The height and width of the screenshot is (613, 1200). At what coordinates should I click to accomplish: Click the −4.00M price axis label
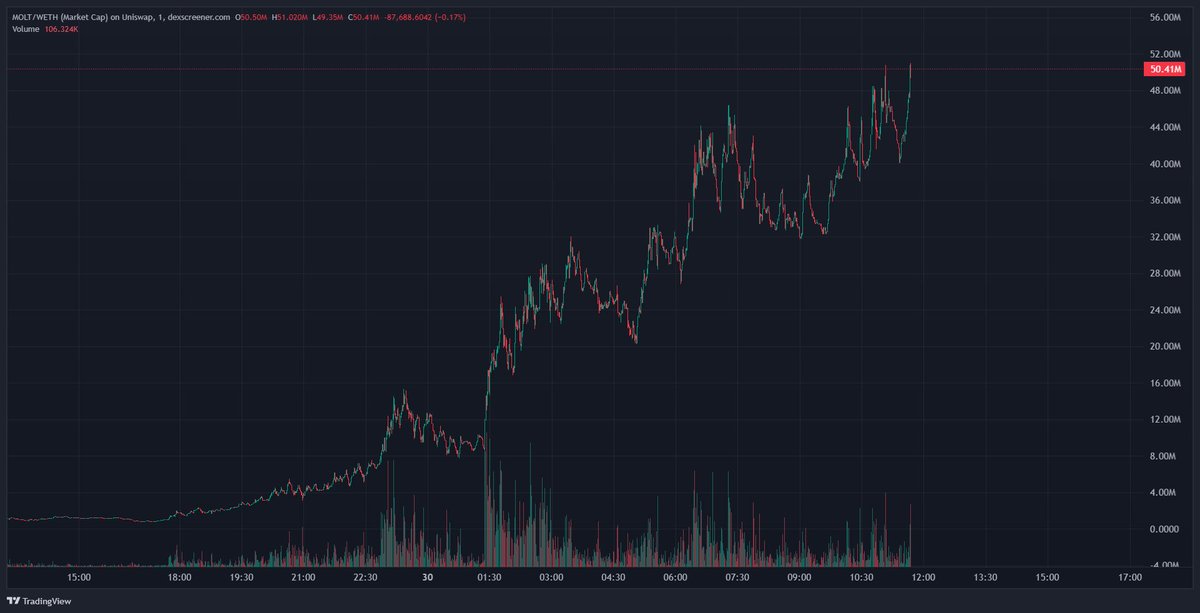(x=1163, y=566)
